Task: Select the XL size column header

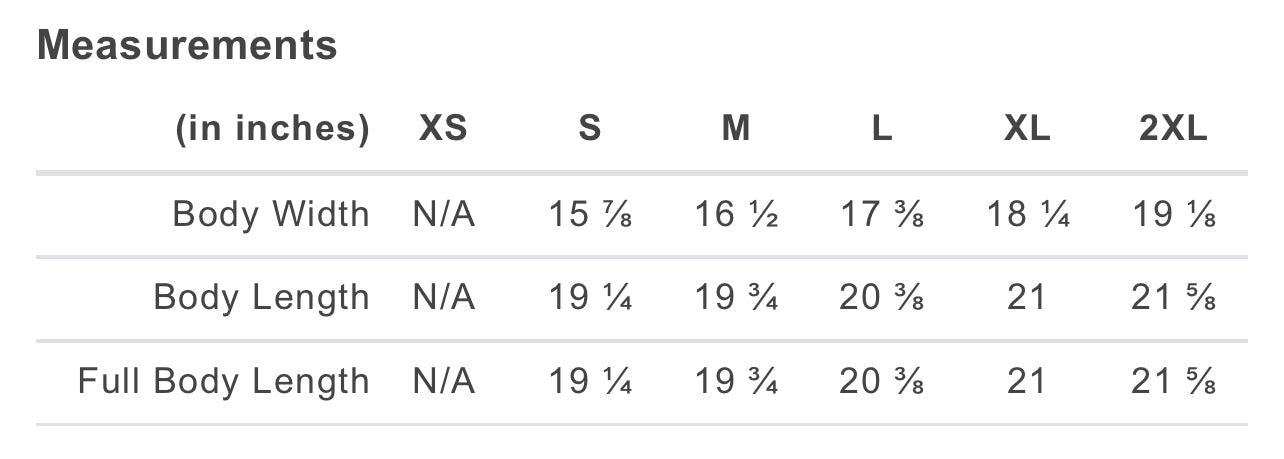Action: (1027, 129)
